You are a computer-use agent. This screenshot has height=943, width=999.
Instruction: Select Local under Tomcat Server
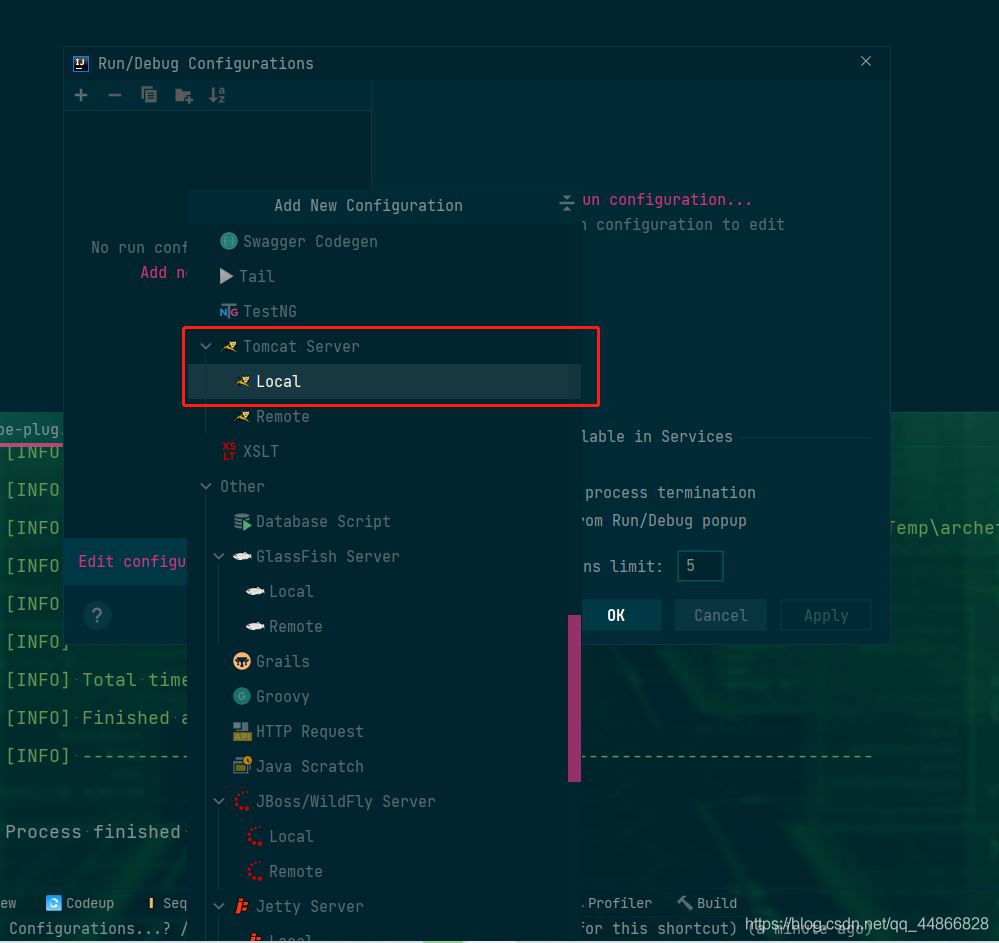[384, 382]
